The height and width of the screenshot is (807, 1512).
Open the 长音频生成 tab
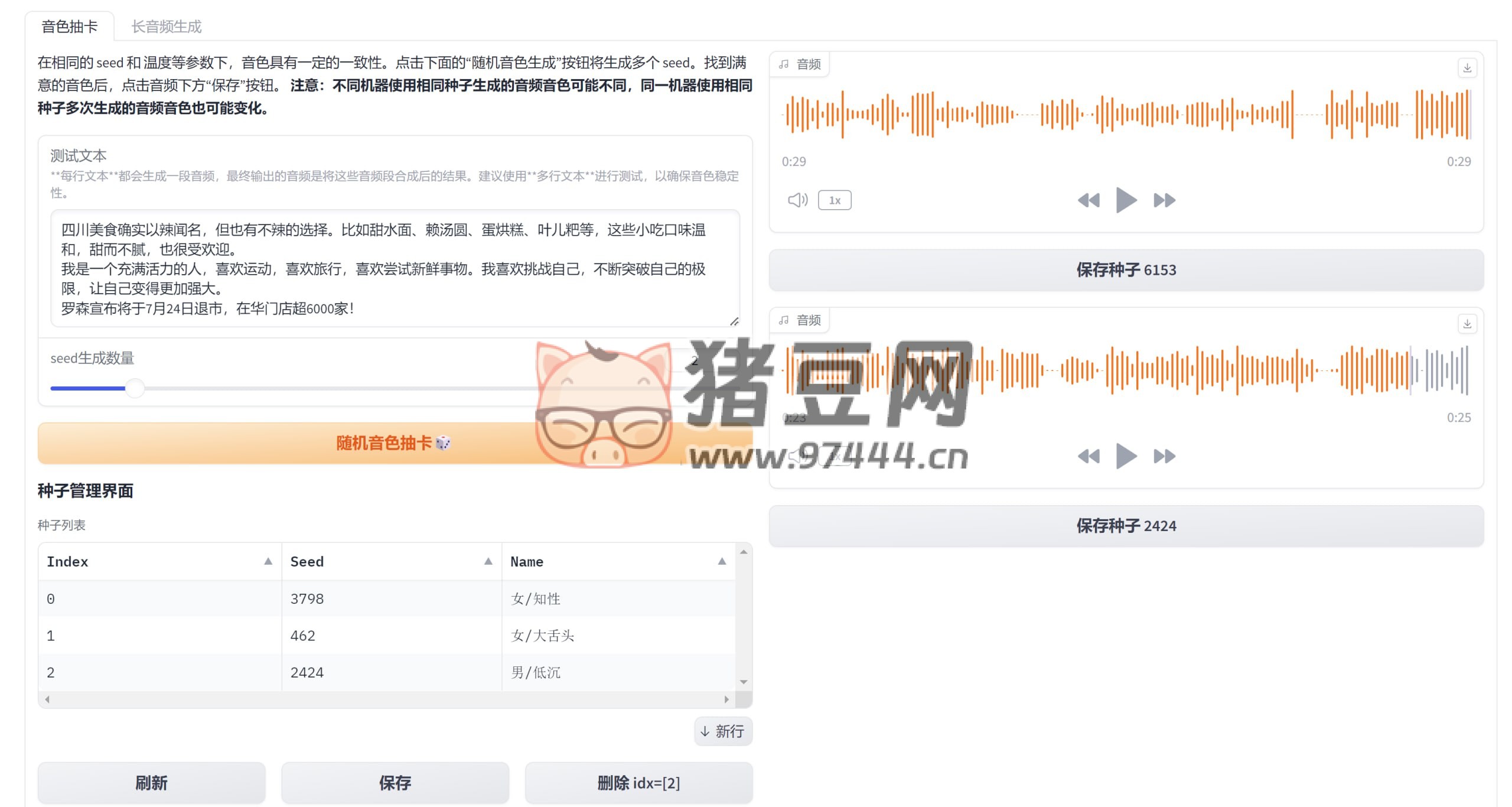pyautogui.click(x=166, y=27)
